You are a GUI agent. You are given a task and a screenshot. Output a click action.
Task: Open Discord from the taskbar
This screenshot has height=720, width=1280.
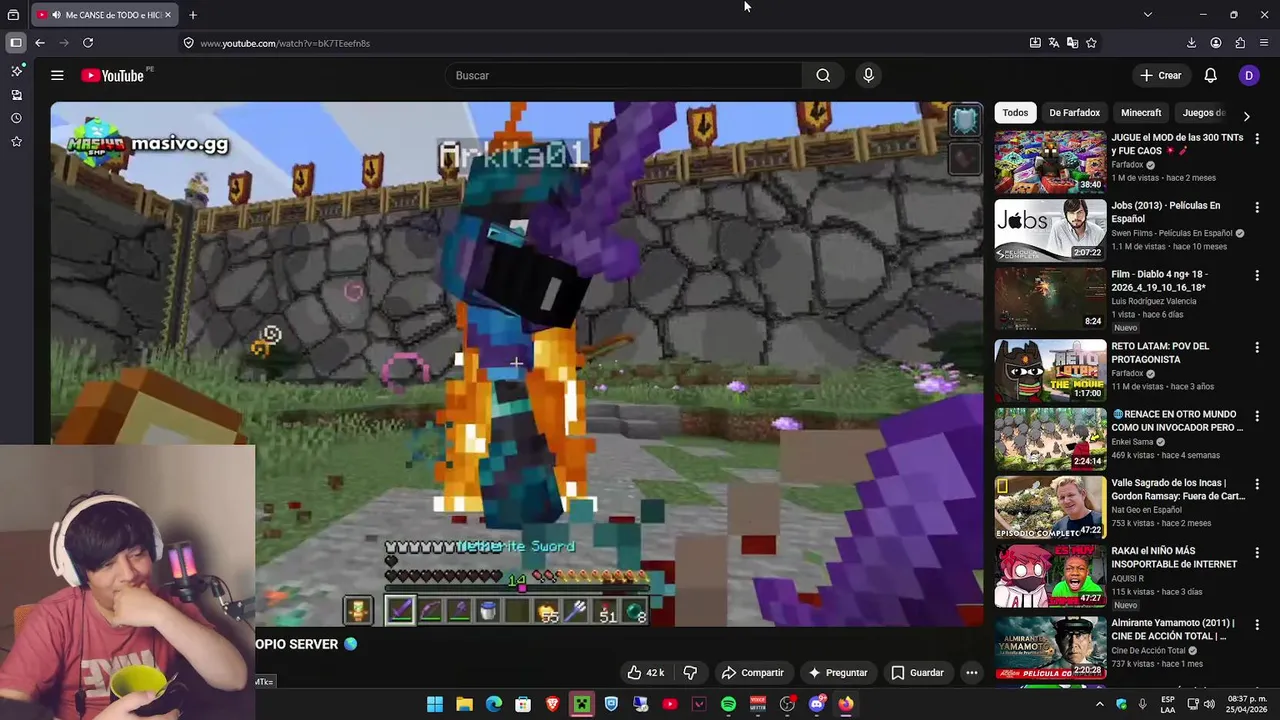tap(816, 704)
